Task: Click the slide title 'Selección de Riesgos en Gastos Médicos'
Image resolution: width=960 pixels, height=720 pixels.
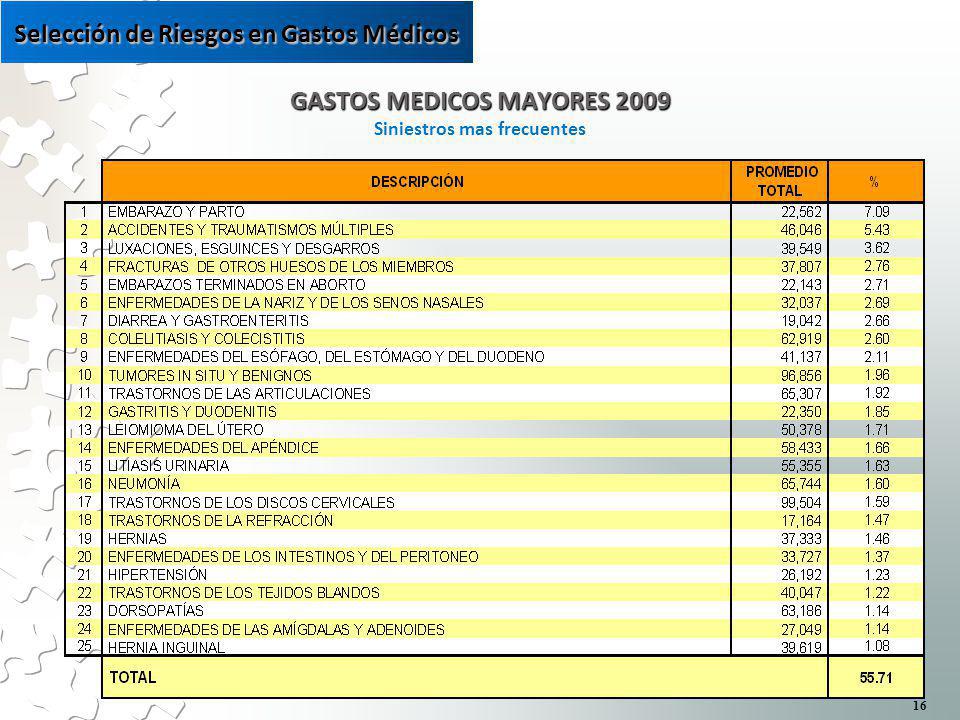Action: pyautogui.click(x=236, y=34)
